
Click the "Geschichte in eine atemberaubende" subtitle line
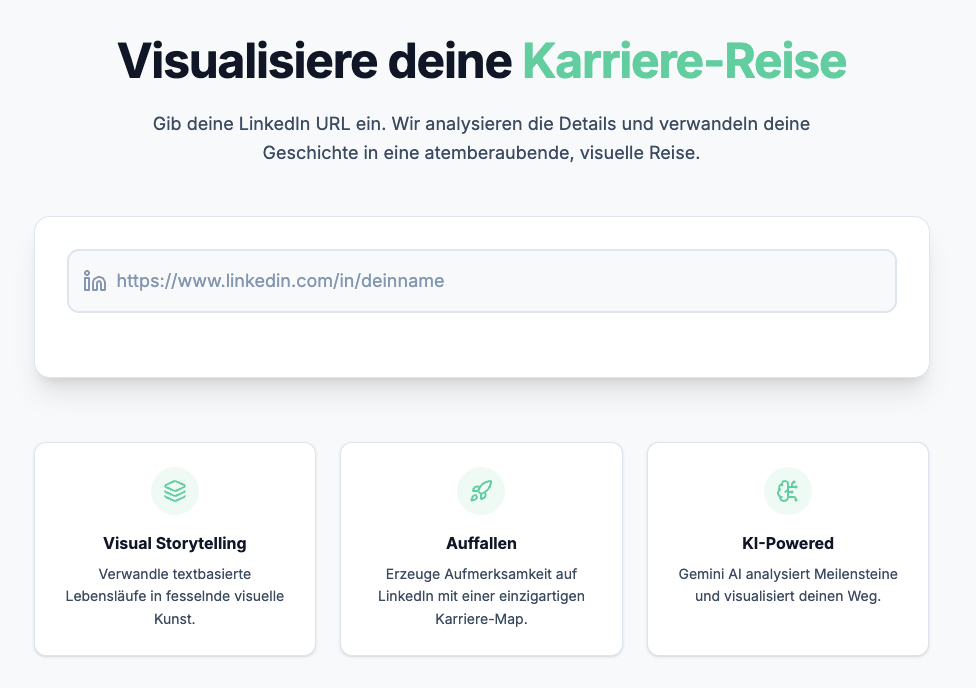click(x=481, y=155)
